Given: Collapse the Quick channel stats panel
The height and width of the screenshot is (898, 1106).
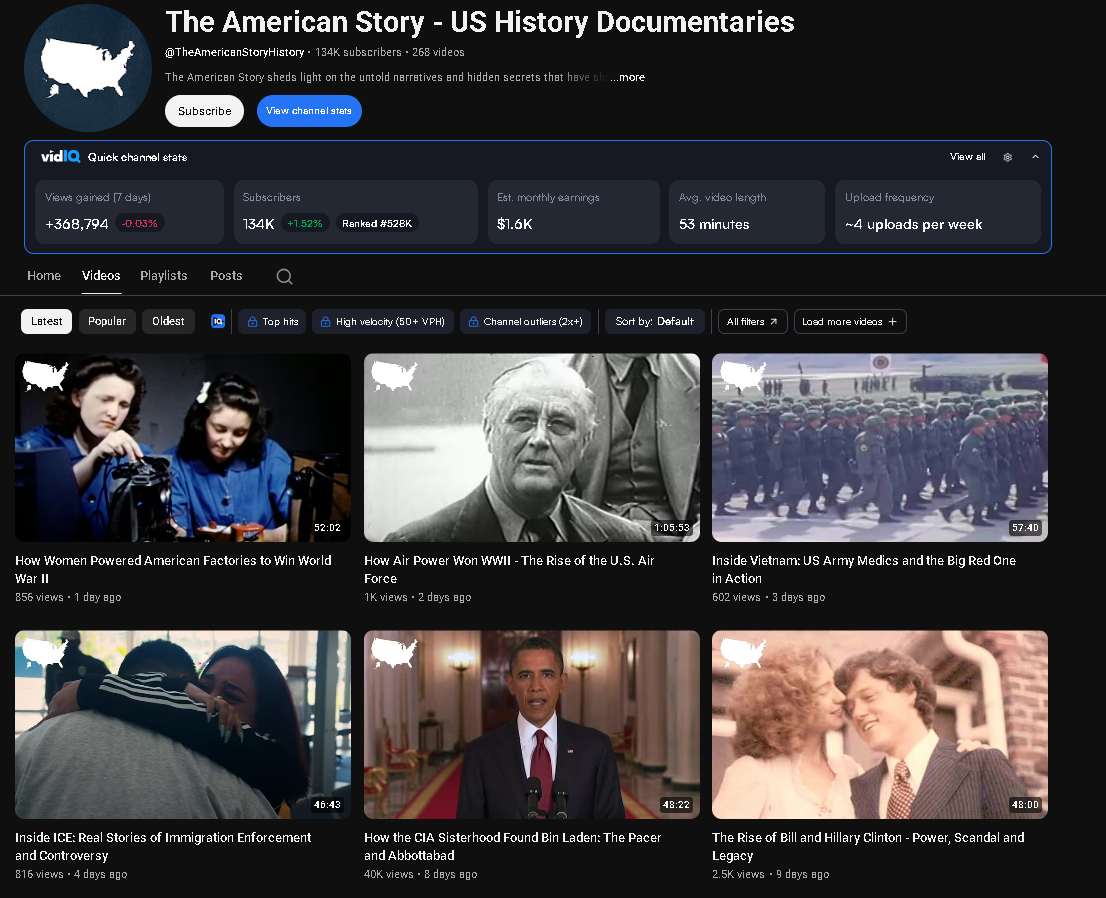Looking at the screenshot, I should click(1035, 157).
